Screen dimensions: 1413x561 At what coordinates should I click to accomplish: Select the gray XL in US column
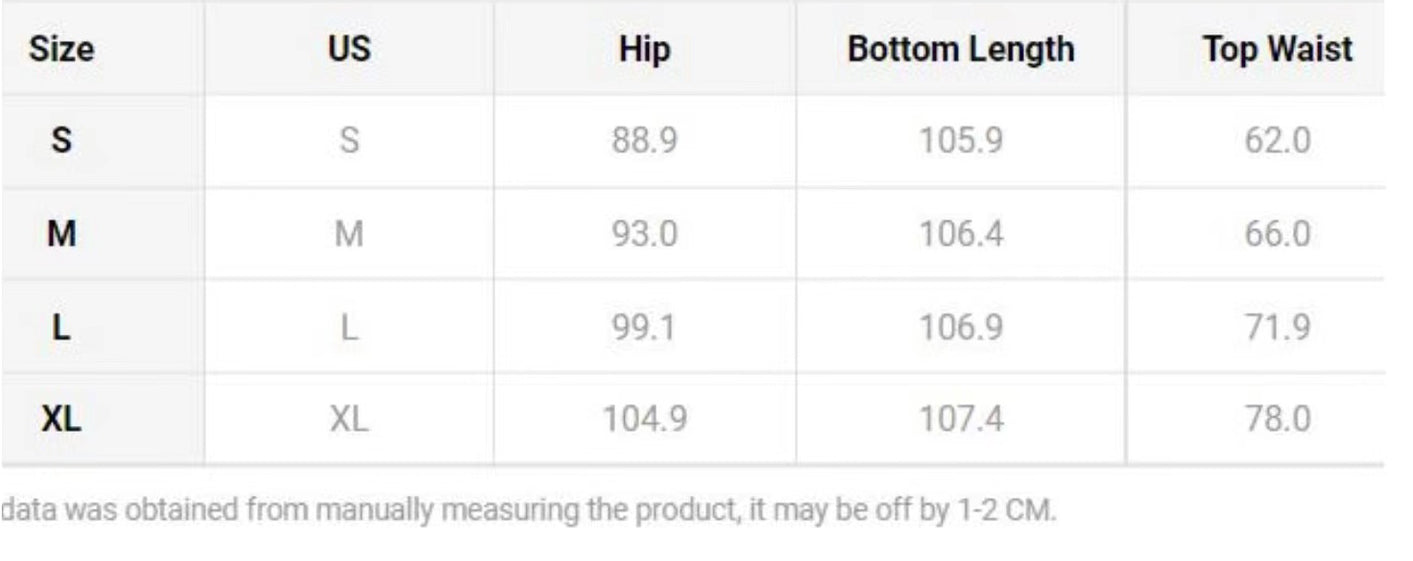tap(349, 419)
